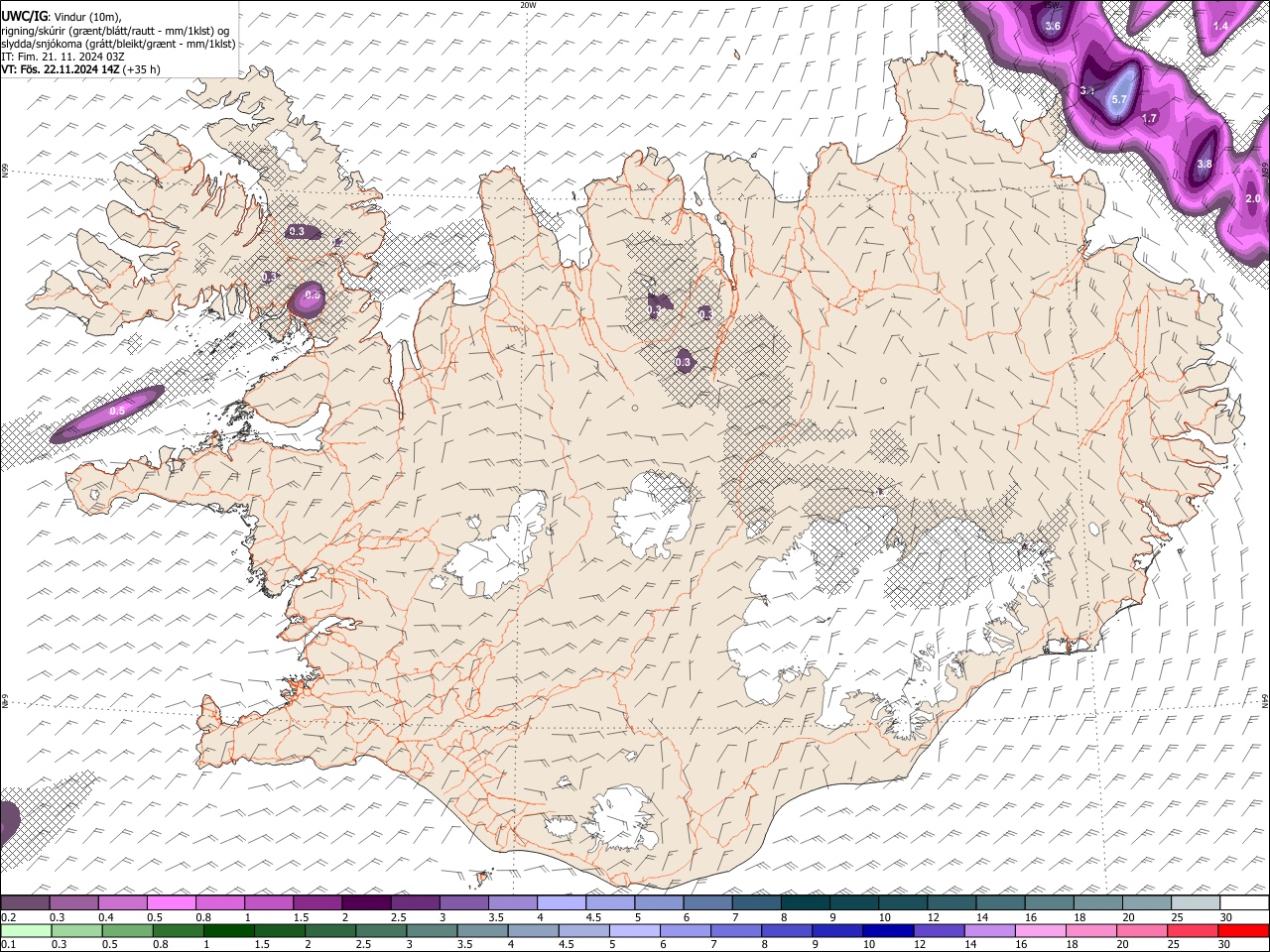Screen dimensions: 1270x952
Task: Select the 'VT: Fös. 22.11.2024 14Z (+35 h)' line
Action: point(80,69)
